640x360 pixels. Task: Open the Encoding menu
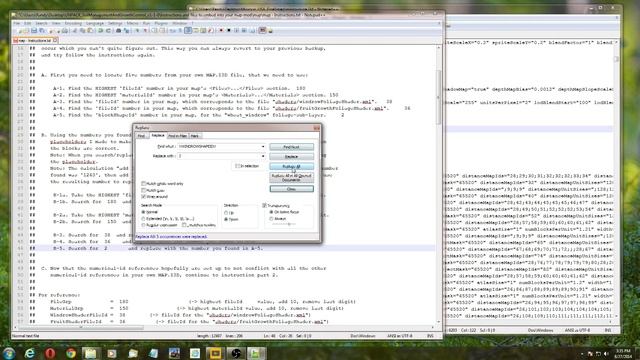tap(73, 23)
